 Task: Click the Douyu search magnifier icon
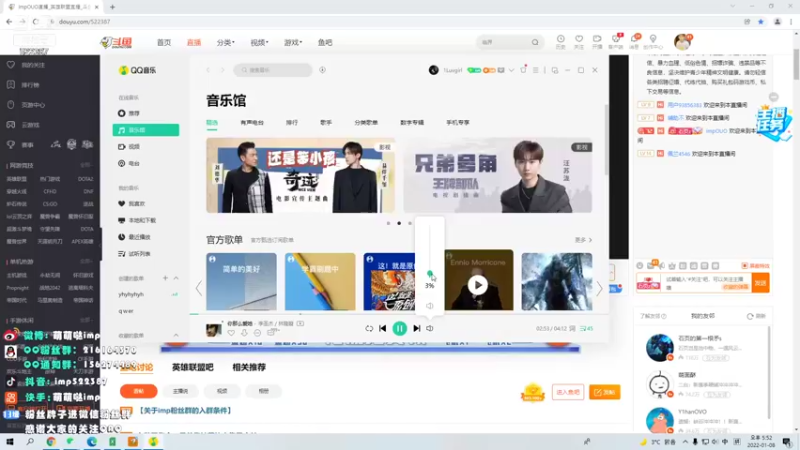click(x=535, y=42)
